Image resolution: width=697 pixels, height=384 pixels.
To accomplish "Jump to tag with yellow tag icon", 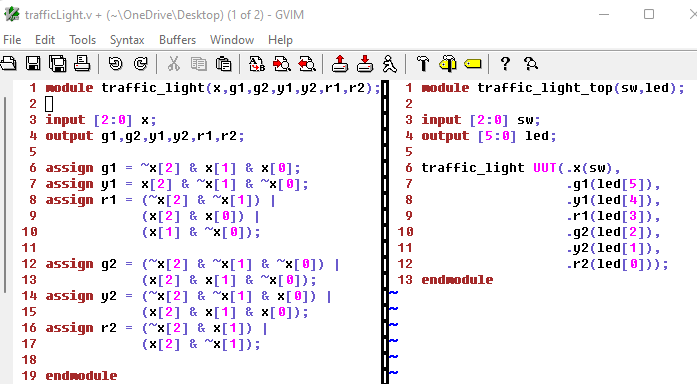I will click(473, 64).
